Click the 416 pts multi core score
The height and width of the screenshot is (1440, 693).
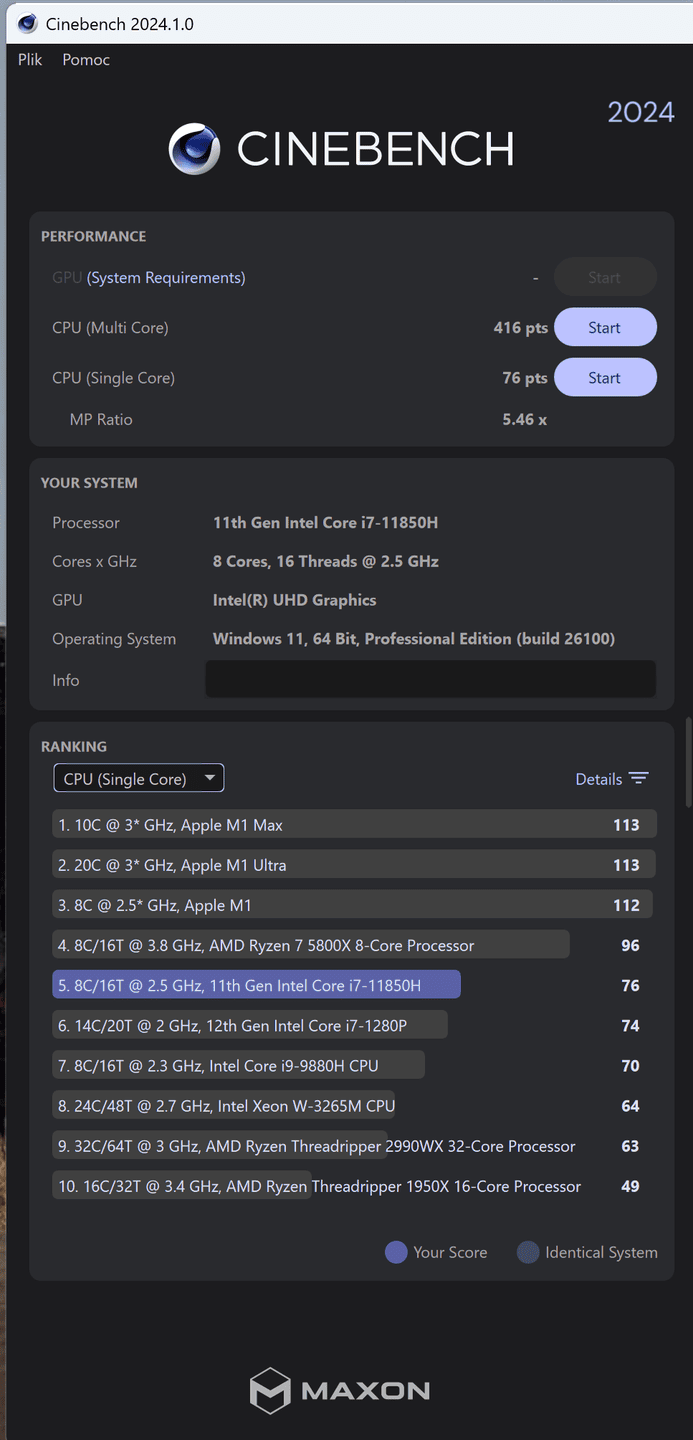(x=520, y=328)
